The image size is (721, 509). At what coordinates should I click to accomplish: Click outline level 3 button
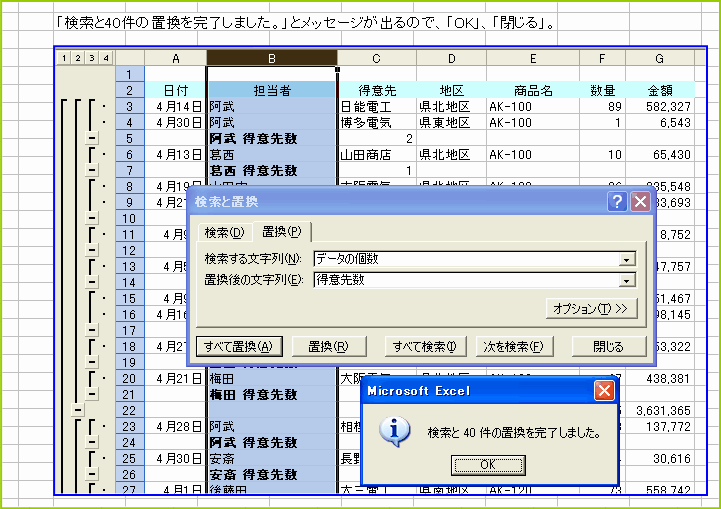92,58
